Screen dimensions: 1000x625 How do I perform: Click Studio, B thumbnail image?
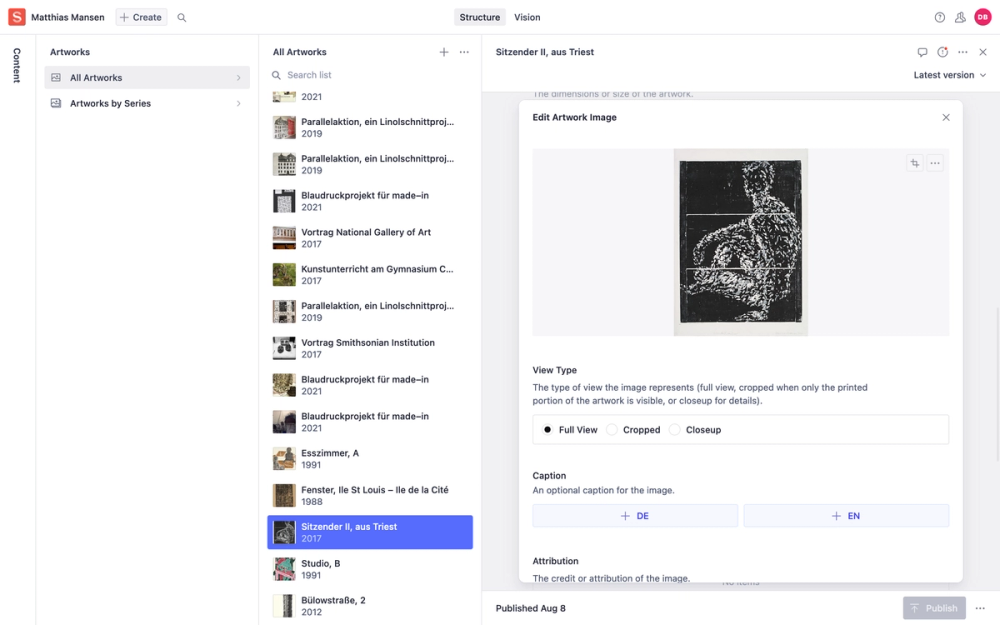click(284, 570)
